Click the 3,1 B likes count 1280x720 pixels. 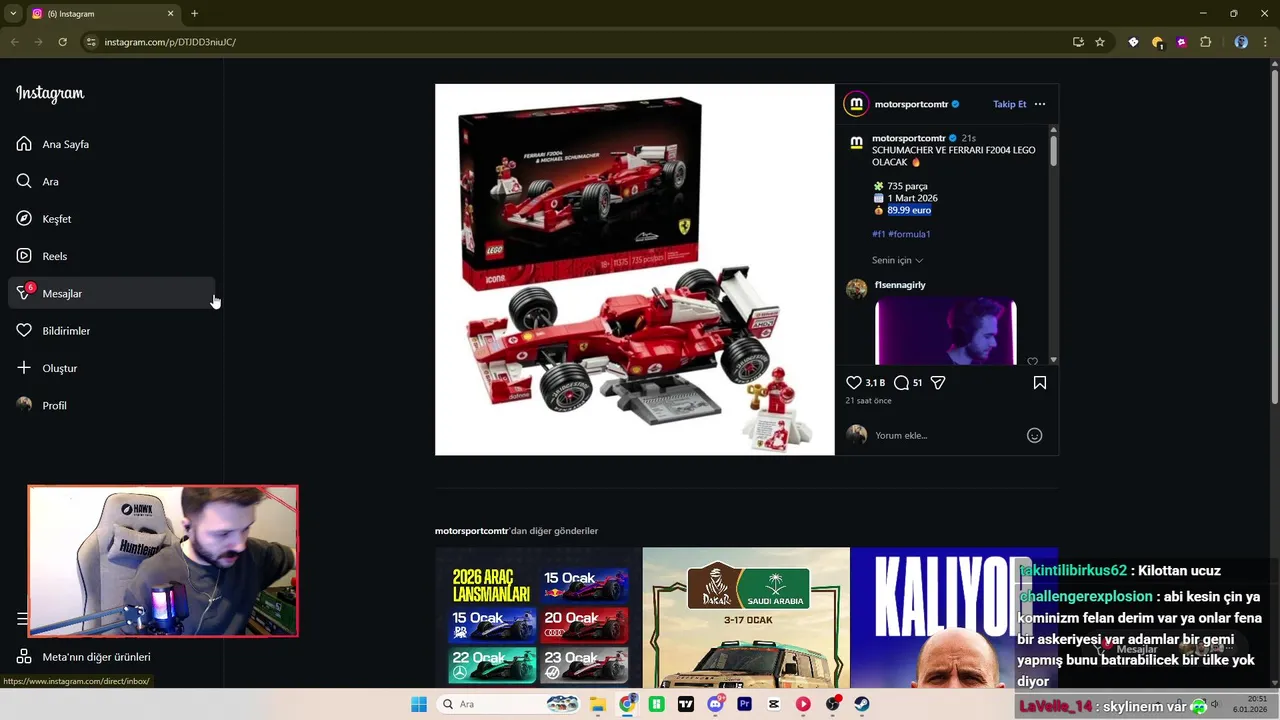[x=875, y=383]
